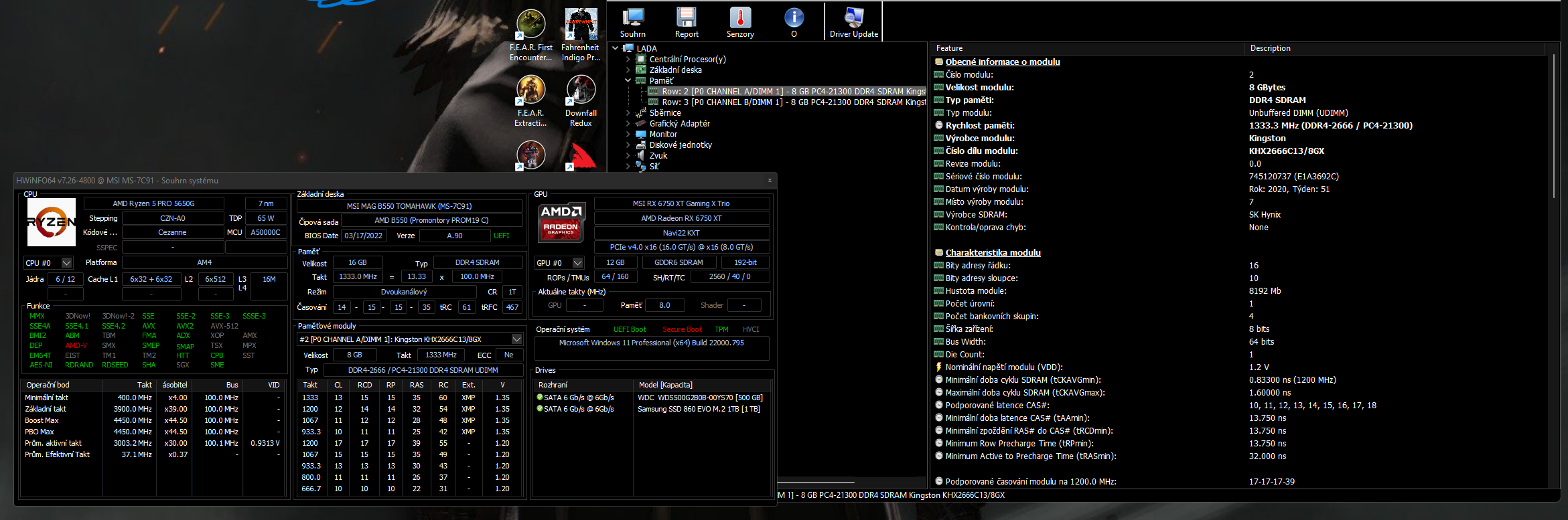Viewport: 1568px width, 520px height.
Task: Select Row: 3 Channel B DIMM entry
Action: 790,102
